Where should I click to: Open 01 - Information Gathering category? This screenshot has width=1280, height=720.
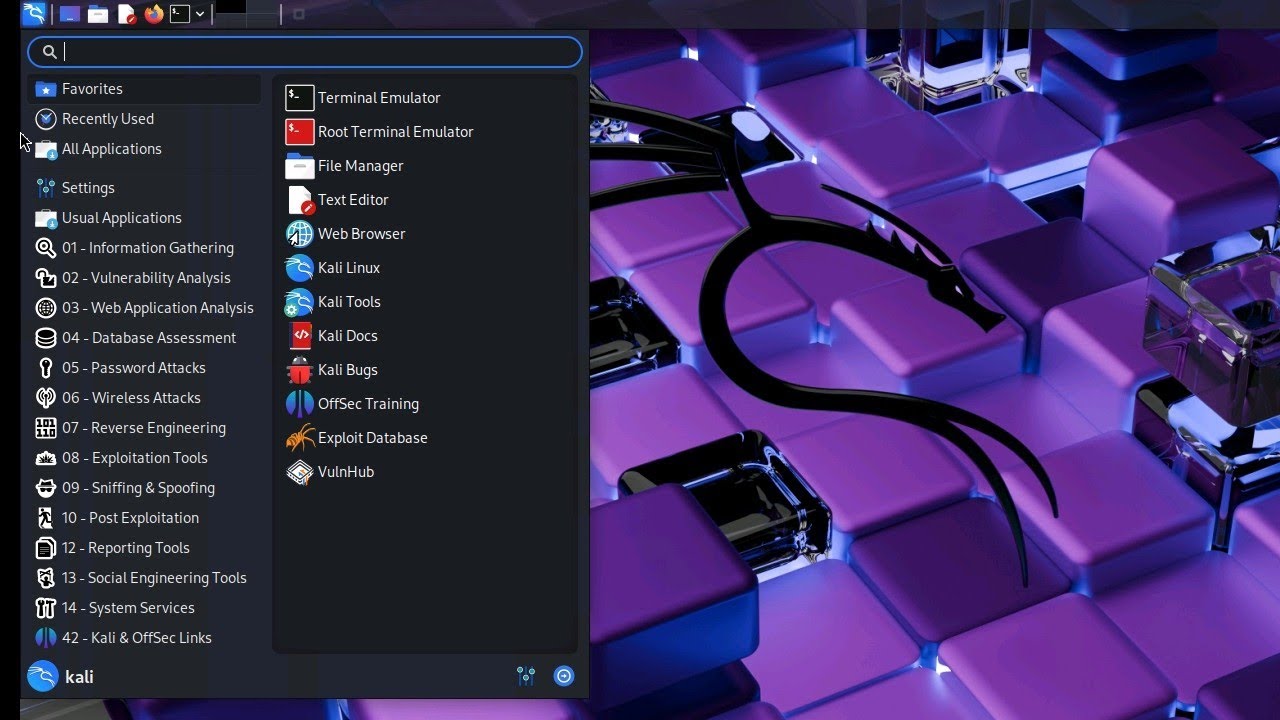coord(144,248)
